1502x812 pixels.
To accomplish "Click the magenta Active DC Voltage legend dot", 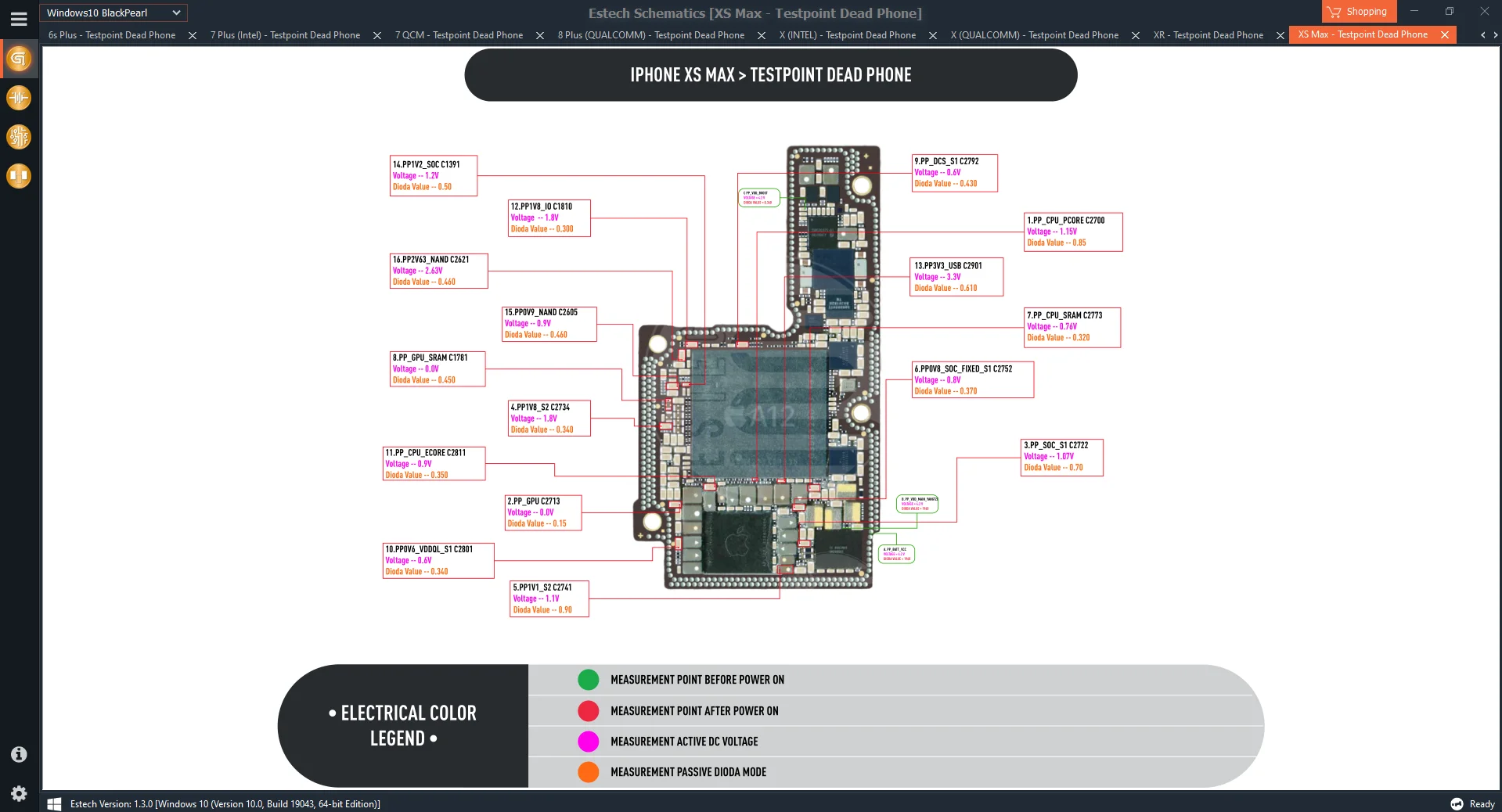I will point(588,741).
